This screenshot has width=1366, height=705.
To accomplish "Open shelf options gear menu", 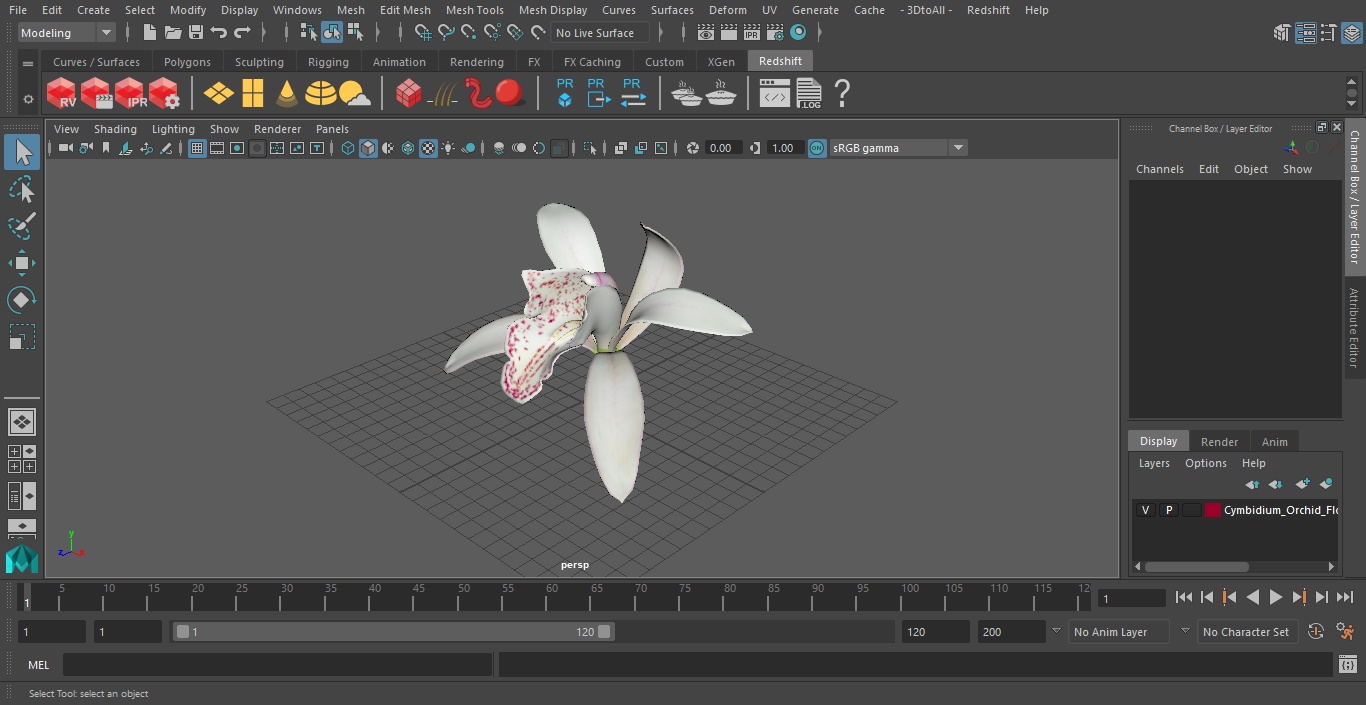I will [28, 99].
